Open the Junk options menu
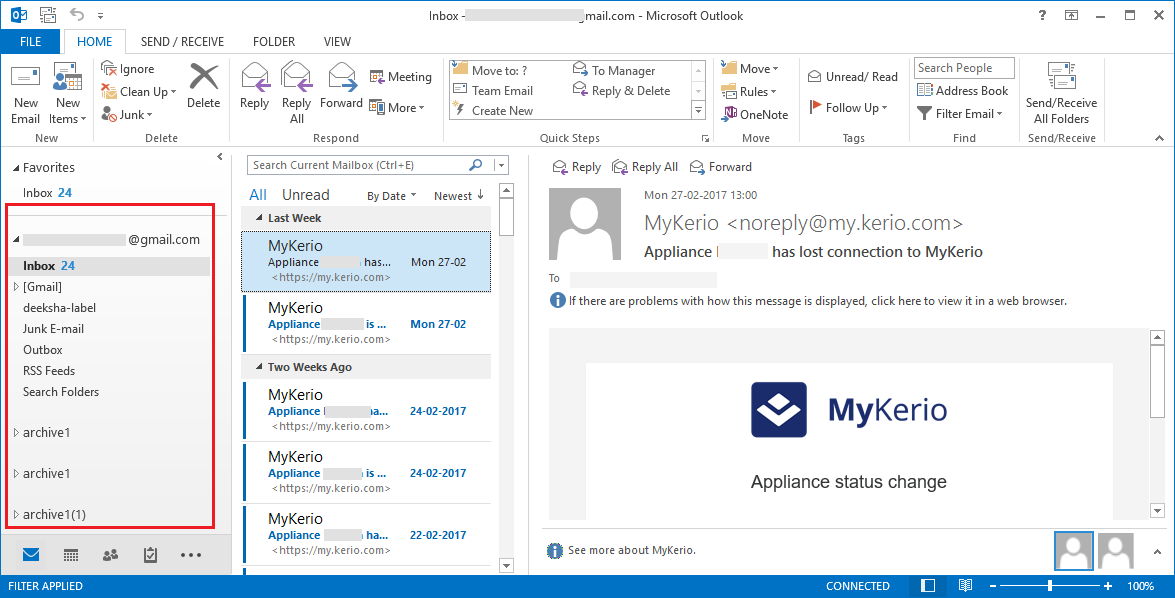Viewport: 1175px width, 598px height. 127,115
